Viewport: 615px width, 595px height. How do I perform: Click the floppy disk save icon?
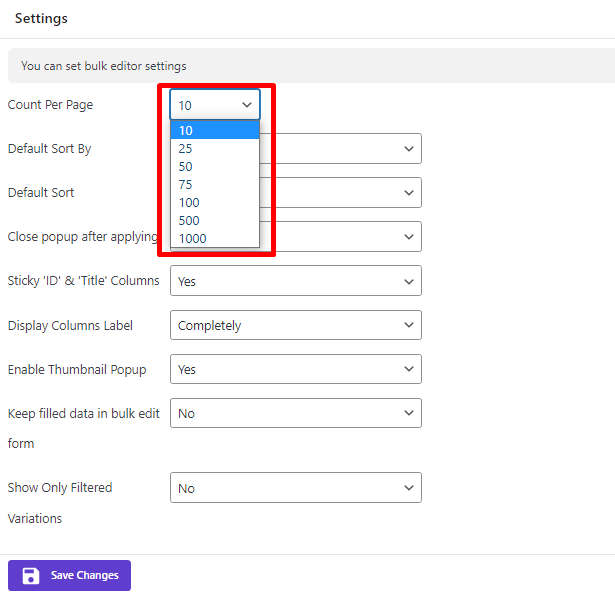coord(30,575)
